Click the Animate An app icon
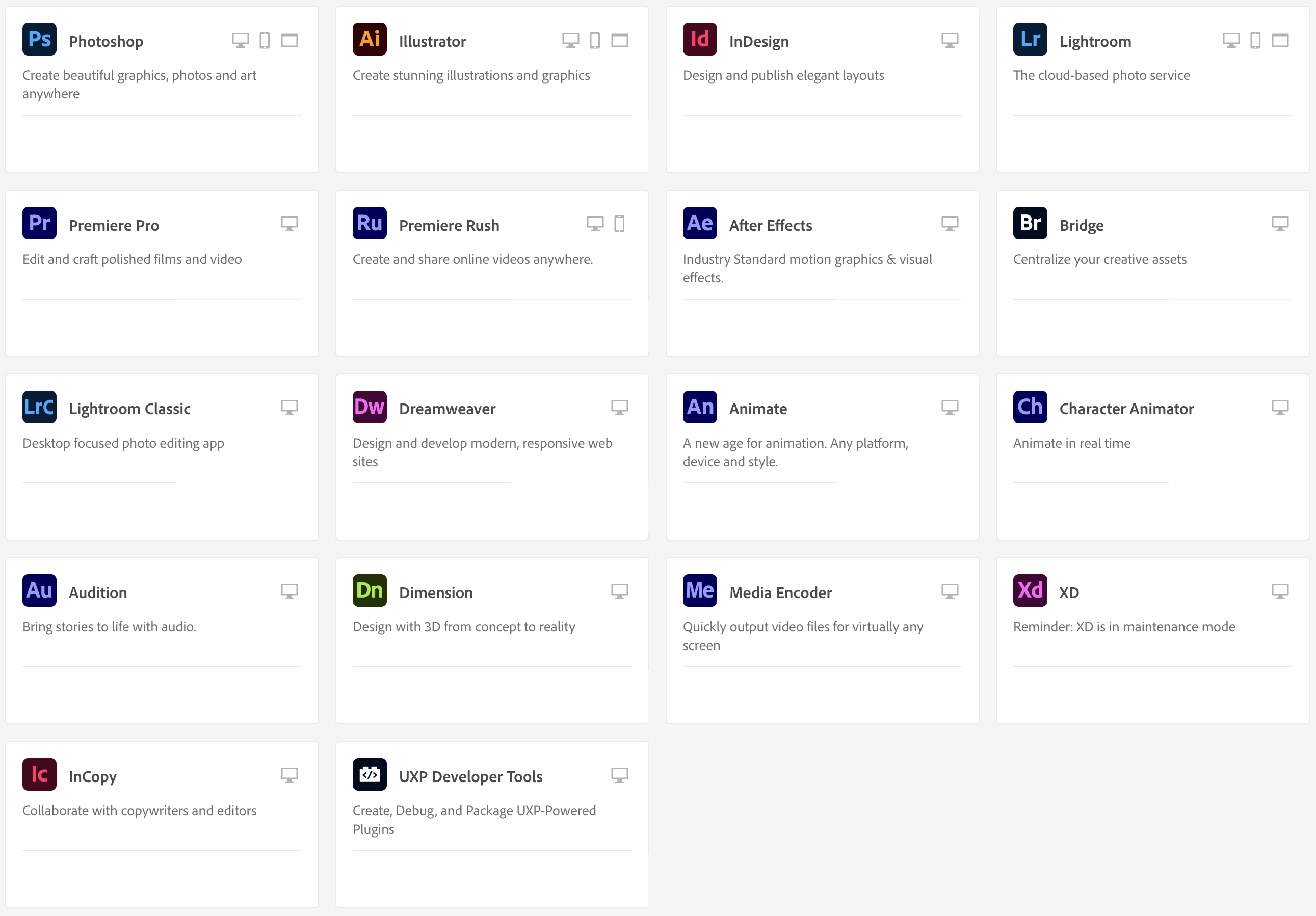1316x916 pixels. [700, 407]
